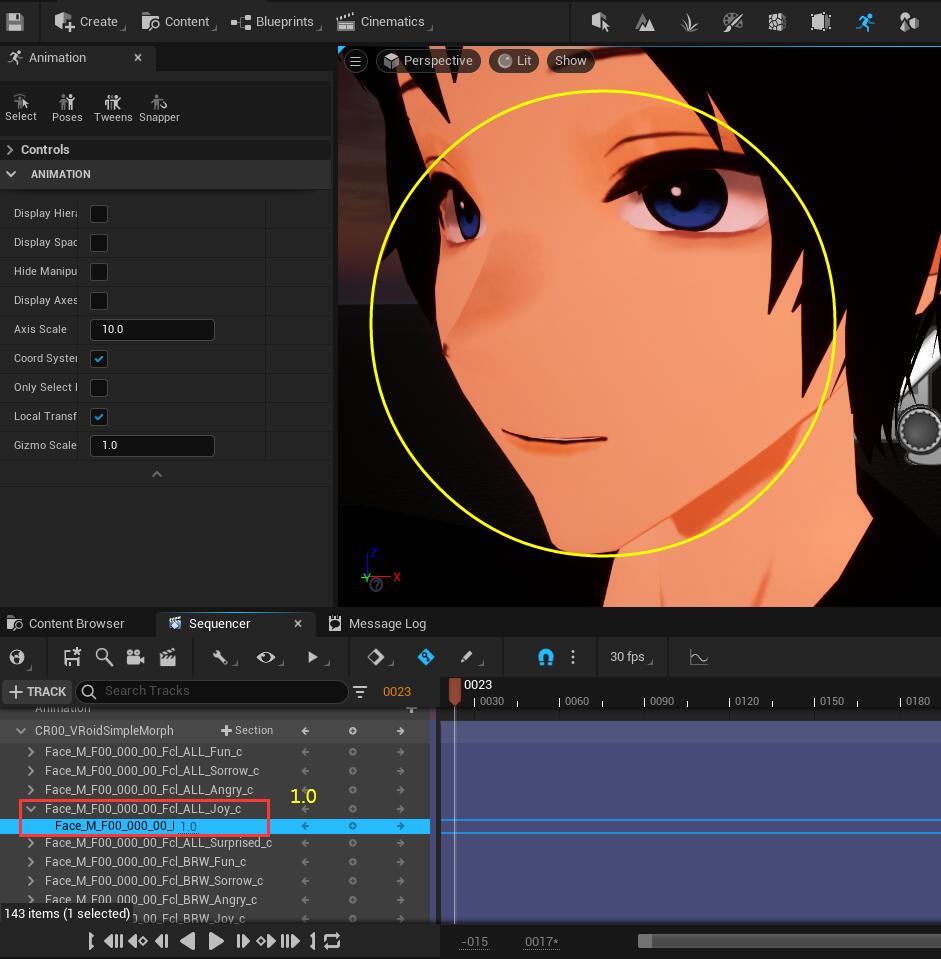Uncheck the Local Transform checkbox
Viewport: 941px width, 959px height.
[98, 417]
